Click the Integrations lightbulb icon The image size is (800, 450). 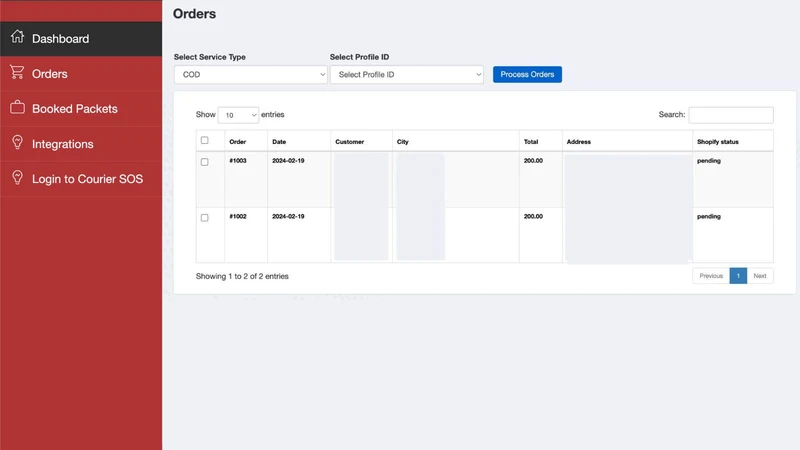[17, 142]
